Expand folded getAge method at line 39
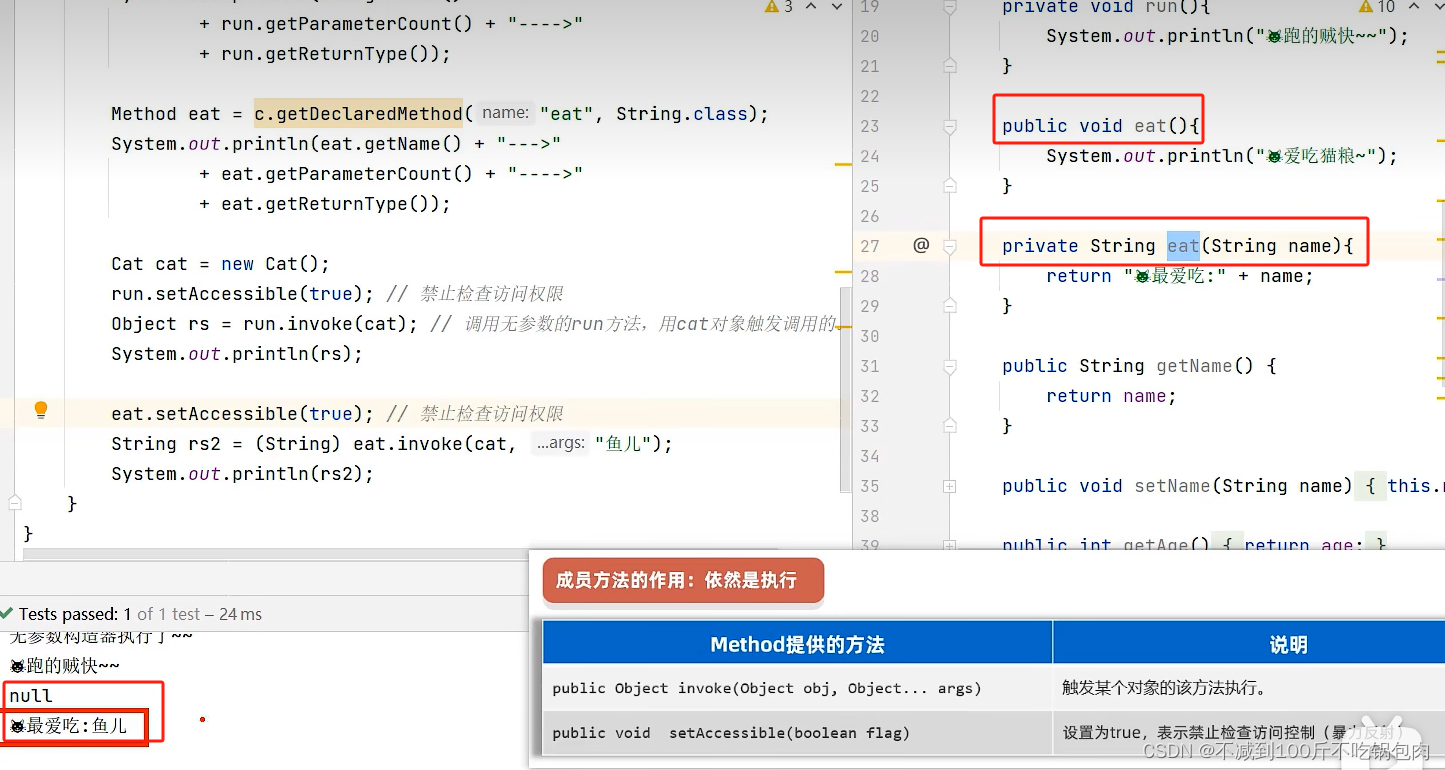Viewport: 1445px width, 770px height. tap(949, 546)
